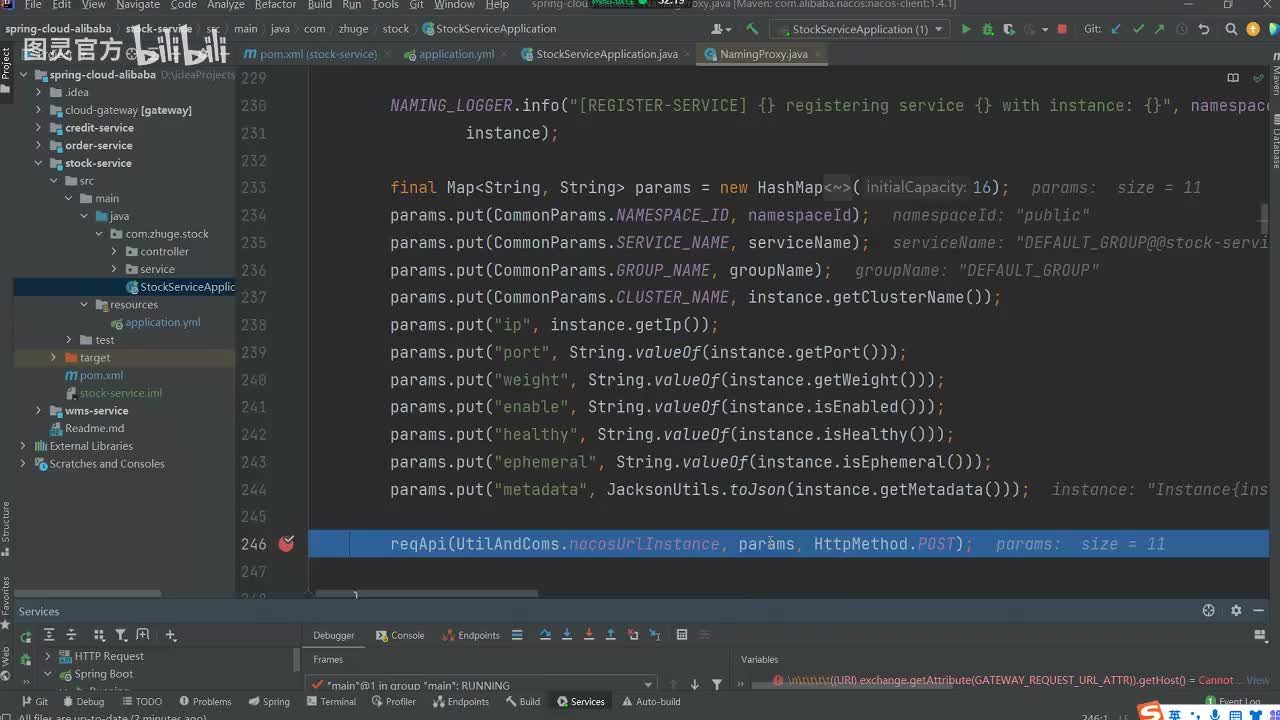Click the editor vertical scrollbar

pos(1265,217)
